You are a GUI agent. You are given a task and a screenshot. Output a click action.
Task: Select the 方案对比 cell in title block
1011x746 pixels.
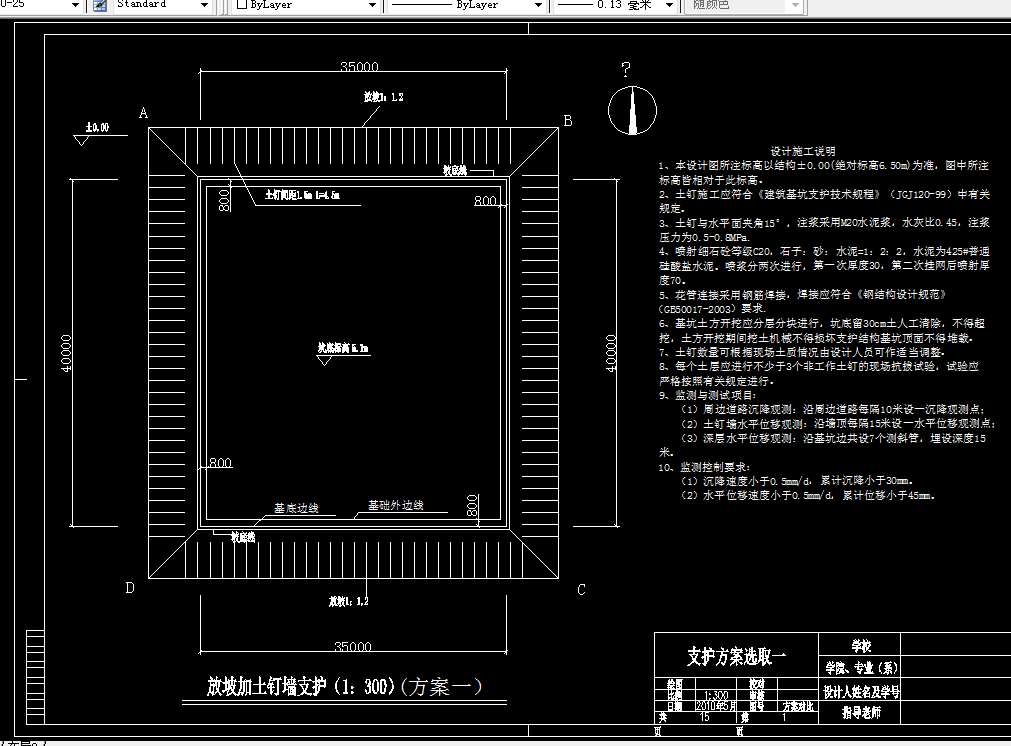click(x=798, y=707)
